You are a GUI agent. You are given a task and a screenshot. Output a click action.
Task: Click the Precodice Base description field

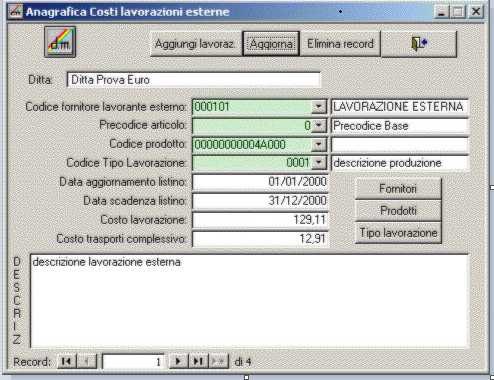coord(400,126)
